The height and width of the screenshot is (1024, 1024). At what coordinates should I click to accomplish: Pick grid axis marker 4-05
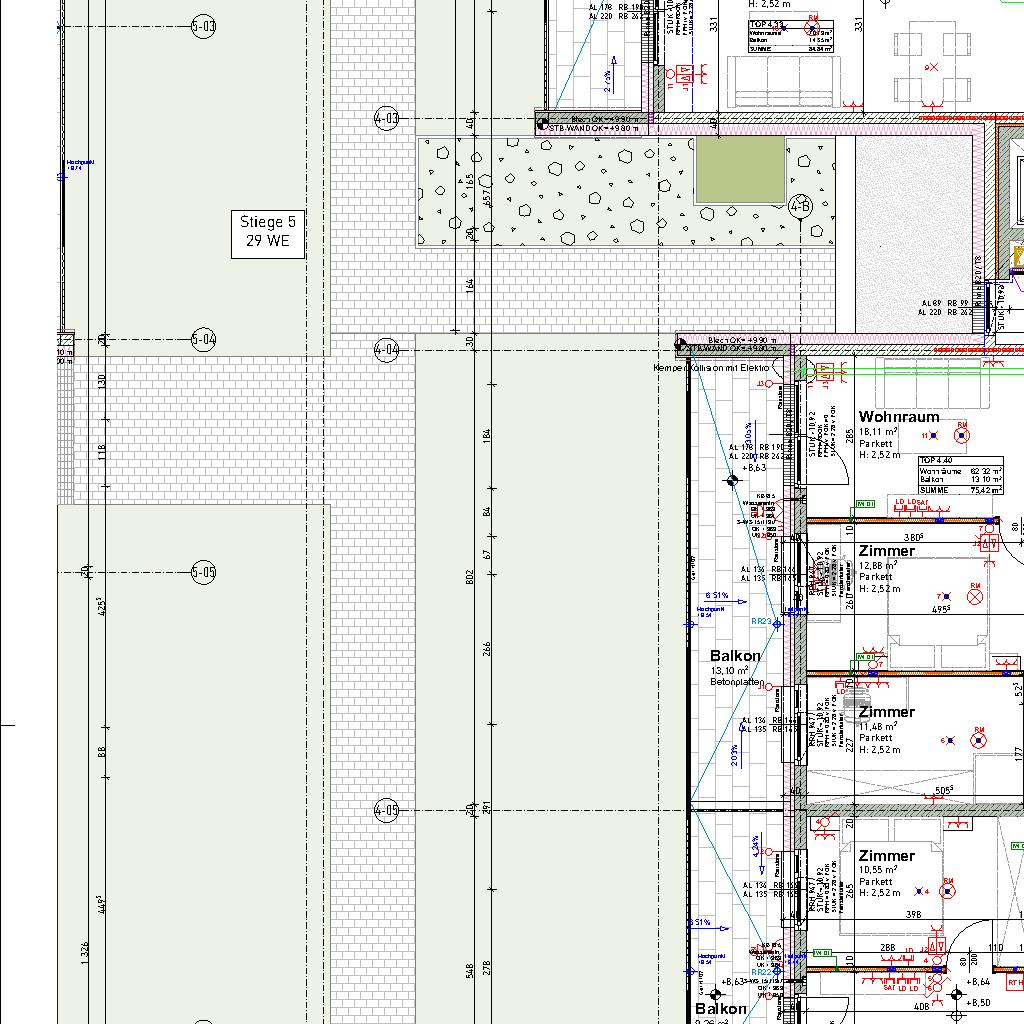(x=386, y=810)
